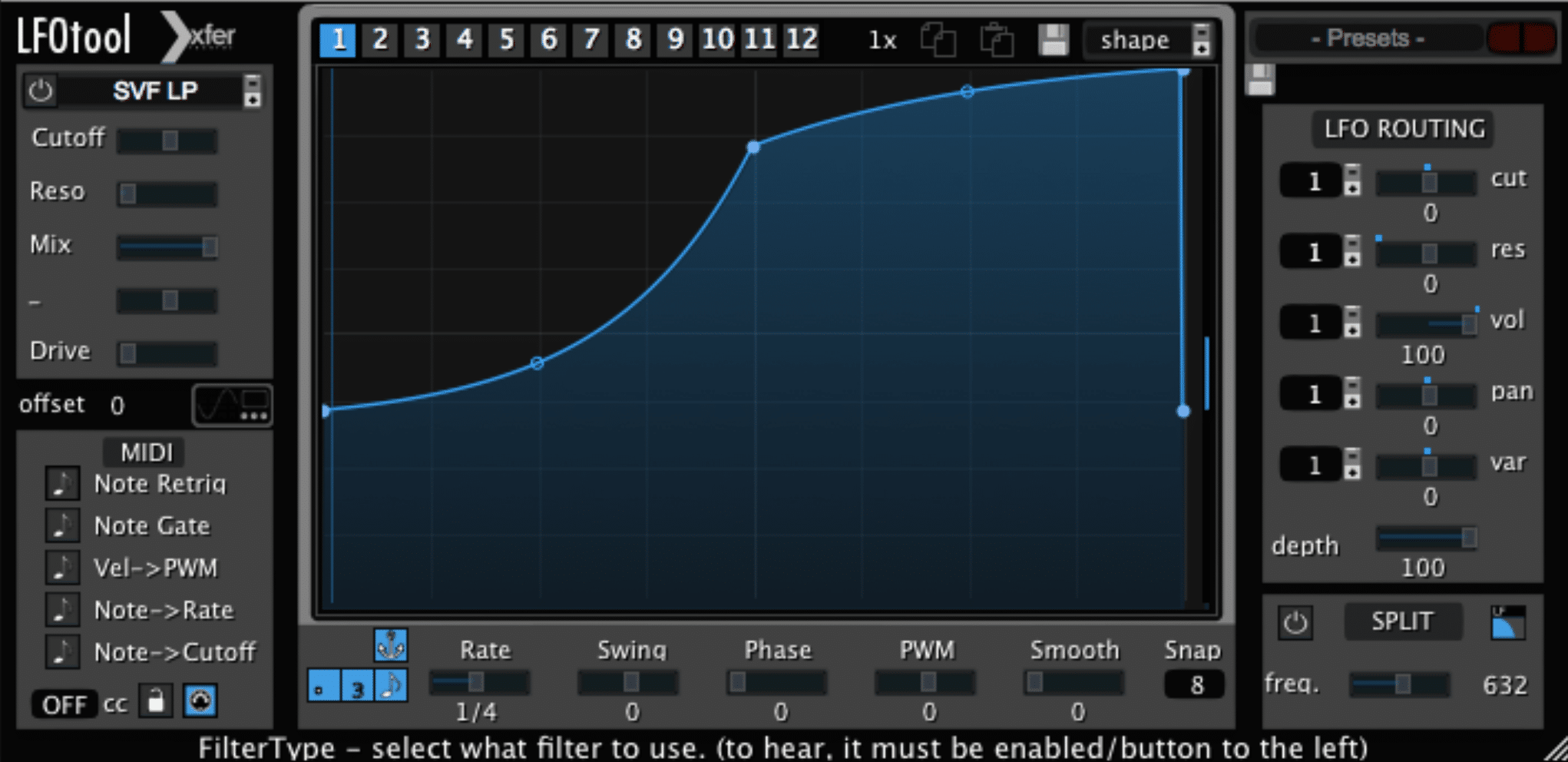Click the pan routing amount slider

tap(1426, 395)
